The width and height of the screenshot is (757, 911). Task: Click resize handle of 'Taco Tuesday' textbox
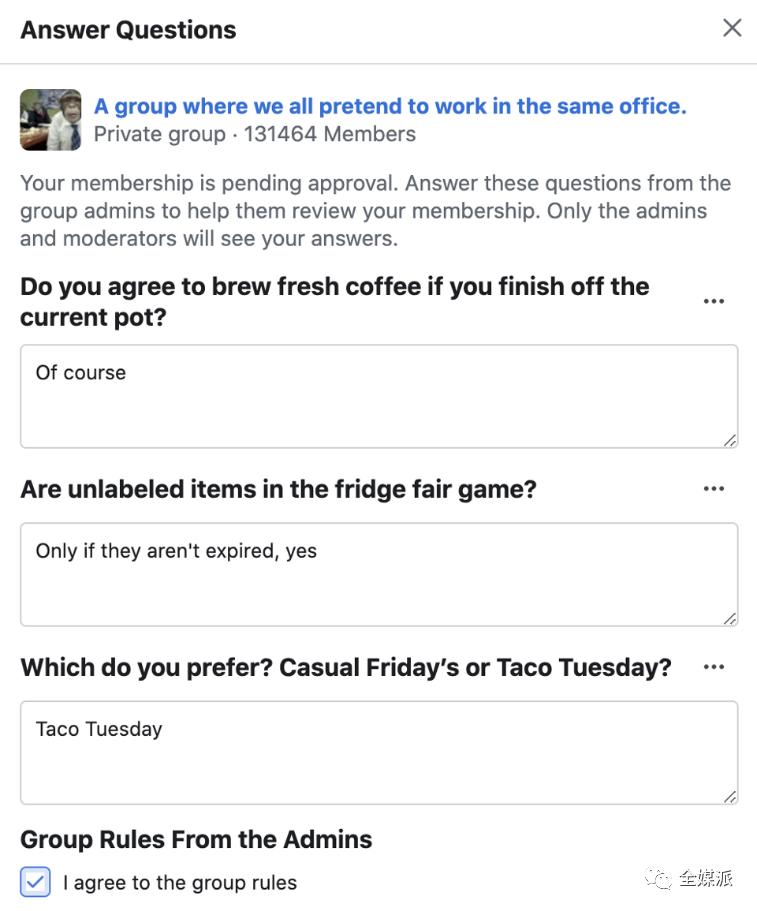(730, 796)
